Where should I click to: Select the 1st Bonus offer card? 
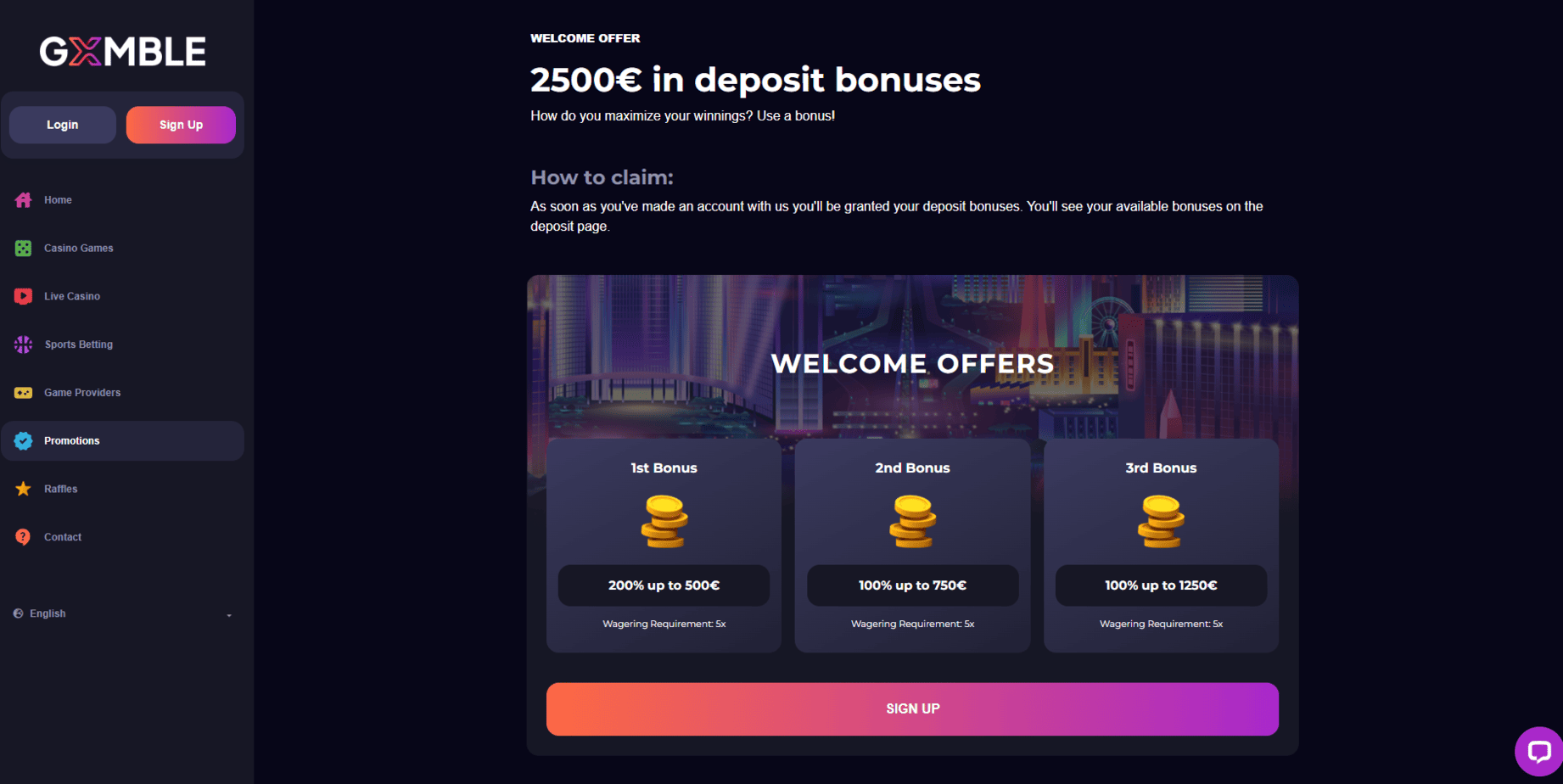coord(664,545)
